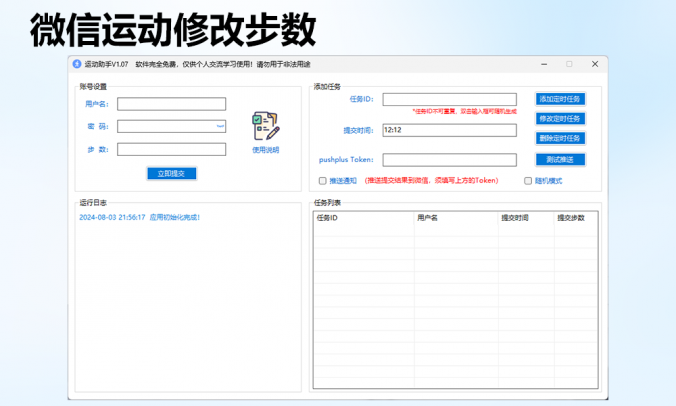Enable the 推送通知 checkbox
The height and width of the screenshot is (406, 676).
coord(322,181)
